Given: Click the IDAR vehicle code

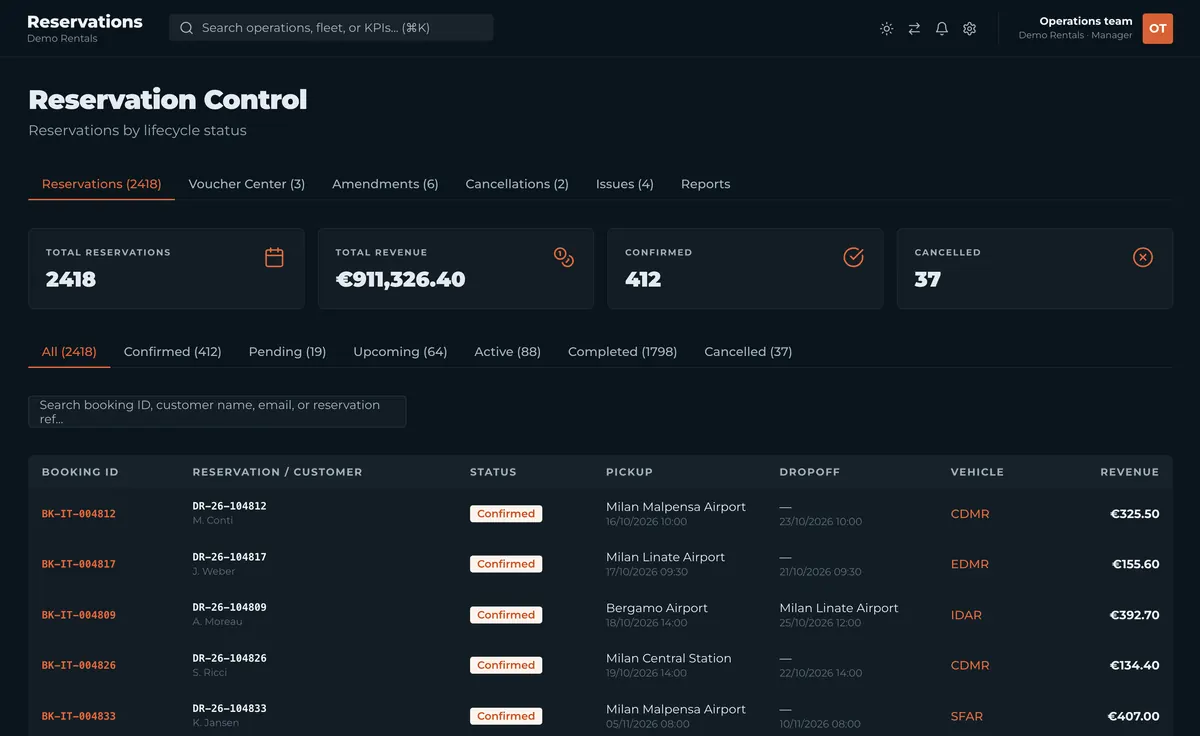Looking at the screenshot, I should click(x=966, y=615).
